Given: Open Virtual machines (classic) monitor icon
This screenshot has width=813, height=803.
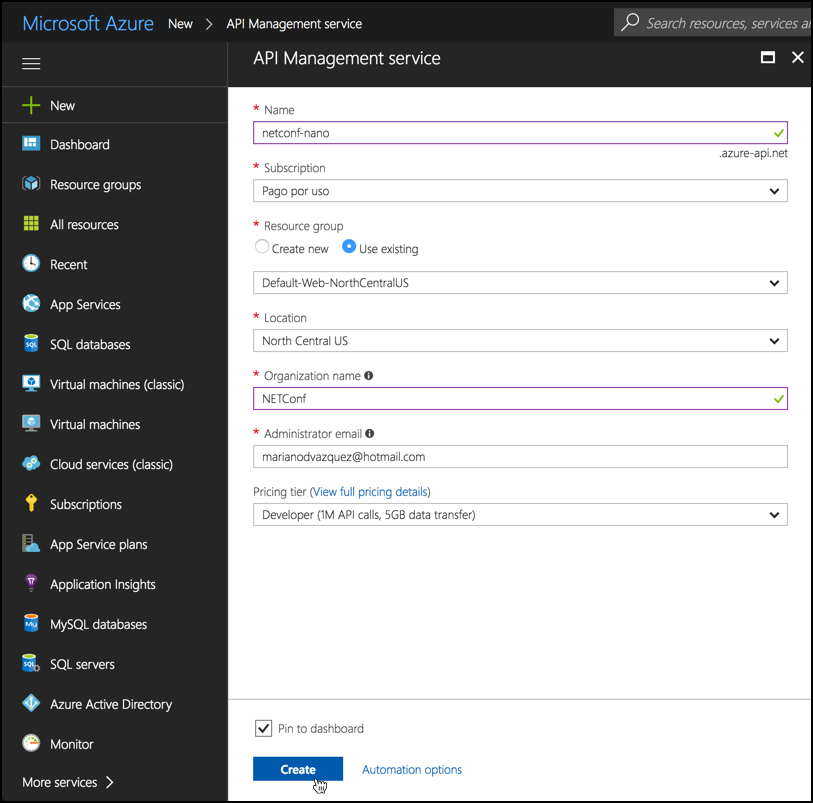Looking at the screenshot, I should (x=31, y=383).
